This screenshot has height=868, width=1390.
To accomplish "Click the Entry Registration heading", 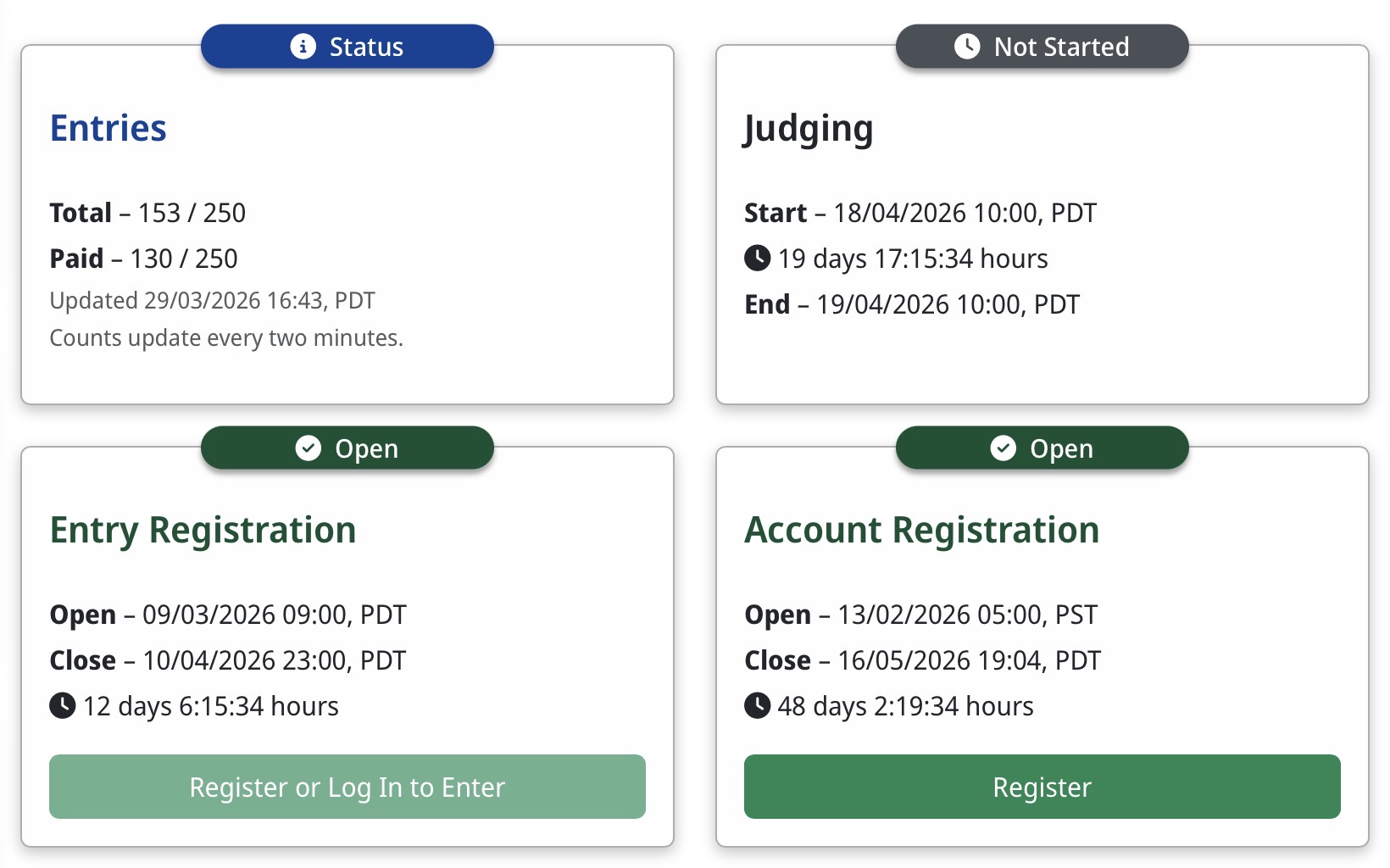I will pos(203,530).
